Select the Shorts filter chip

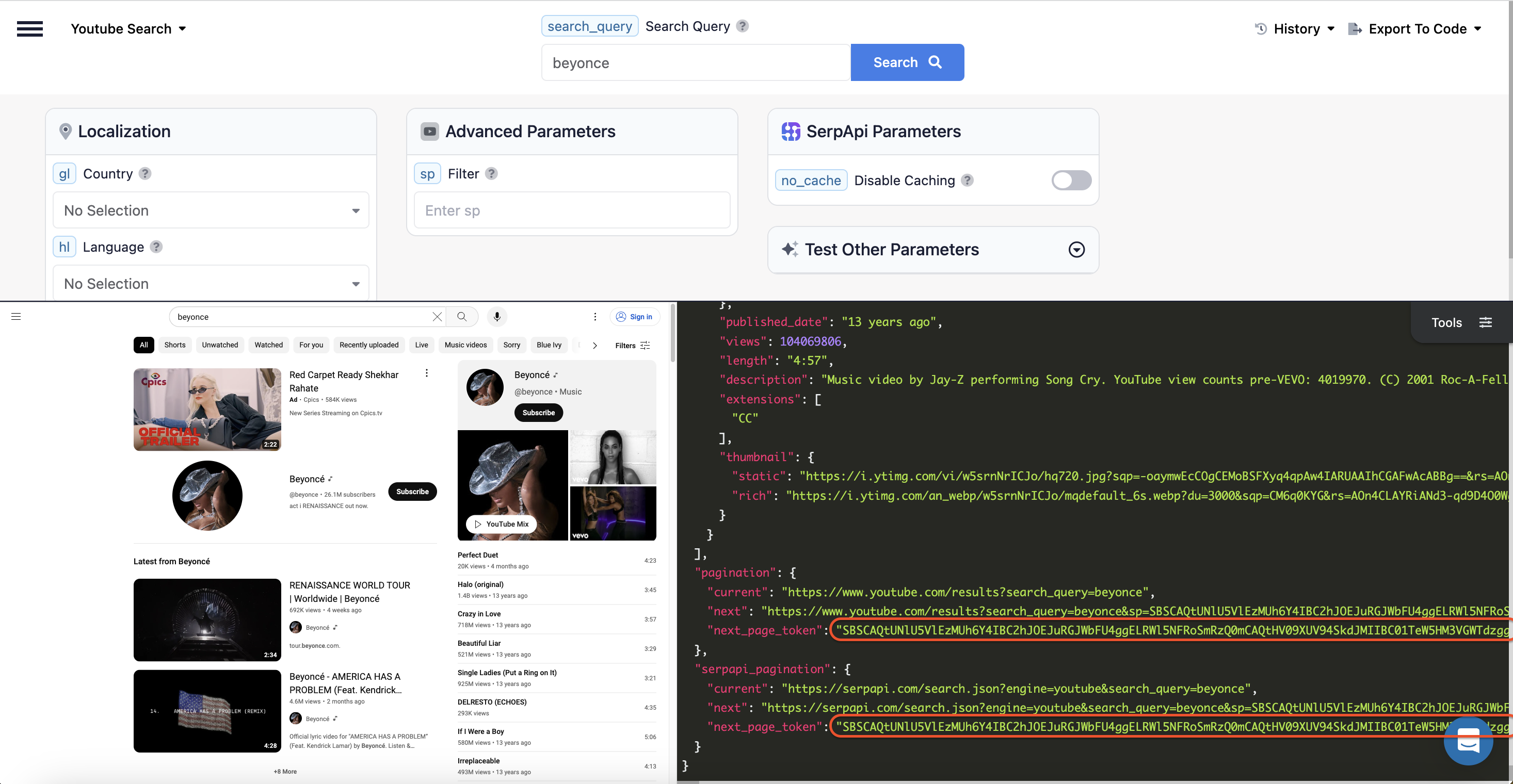(175, 345)
